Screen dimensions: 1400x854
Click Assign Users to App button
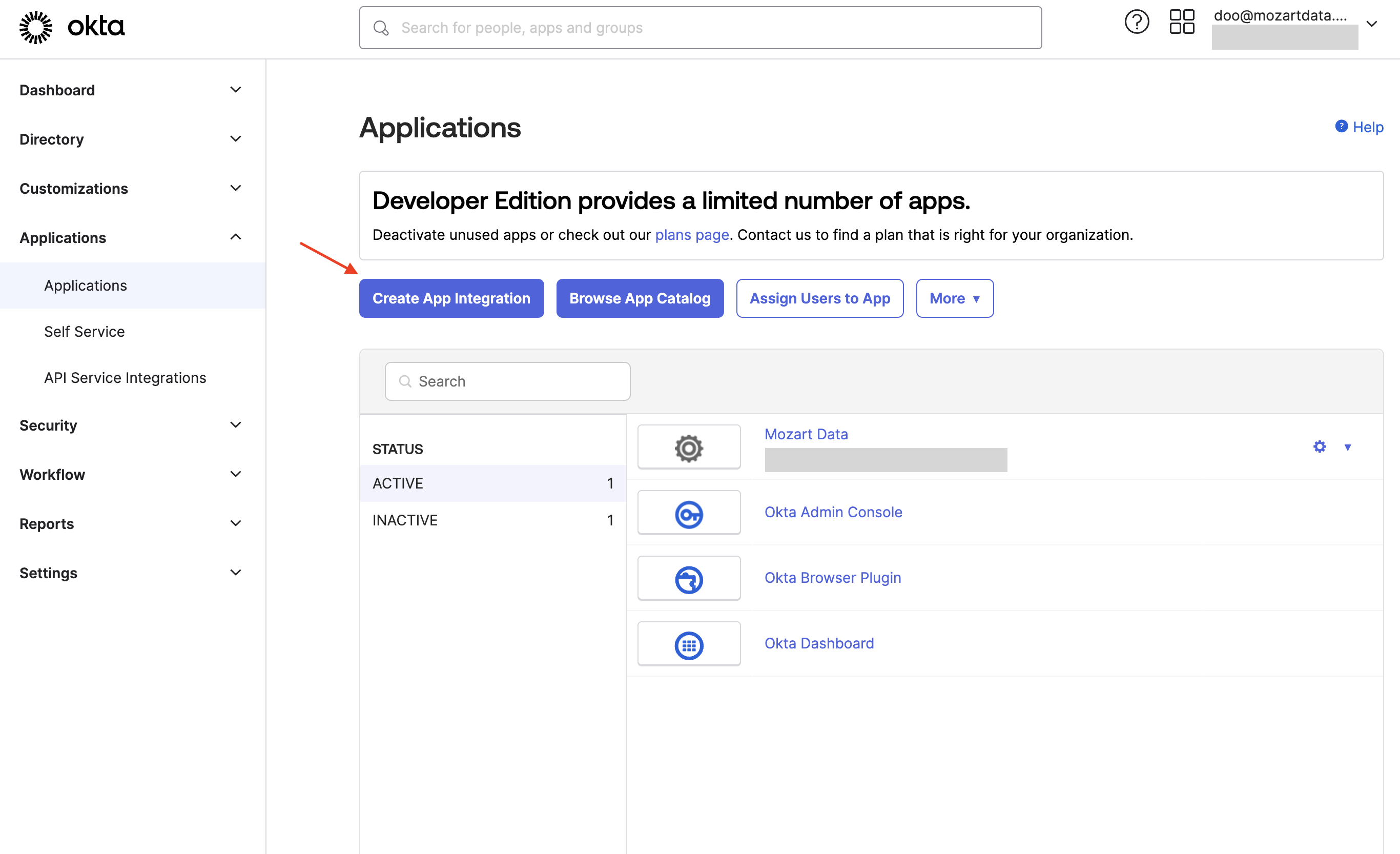[820, 298]
